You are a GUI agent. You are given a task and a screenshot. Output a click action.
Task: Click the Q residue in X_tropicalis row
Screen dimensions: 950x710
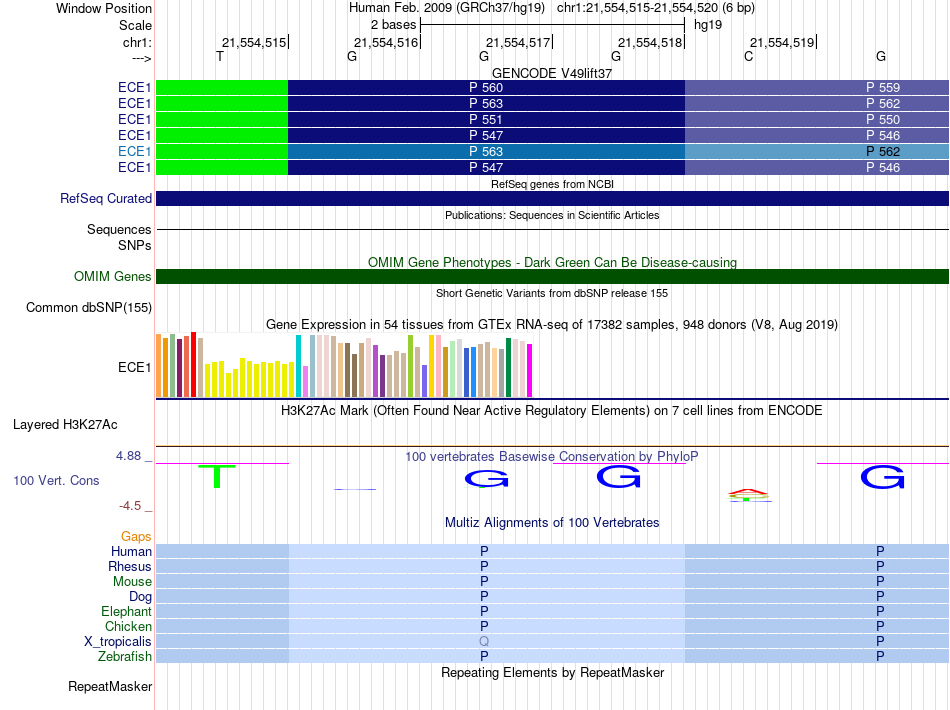[484, 642]
